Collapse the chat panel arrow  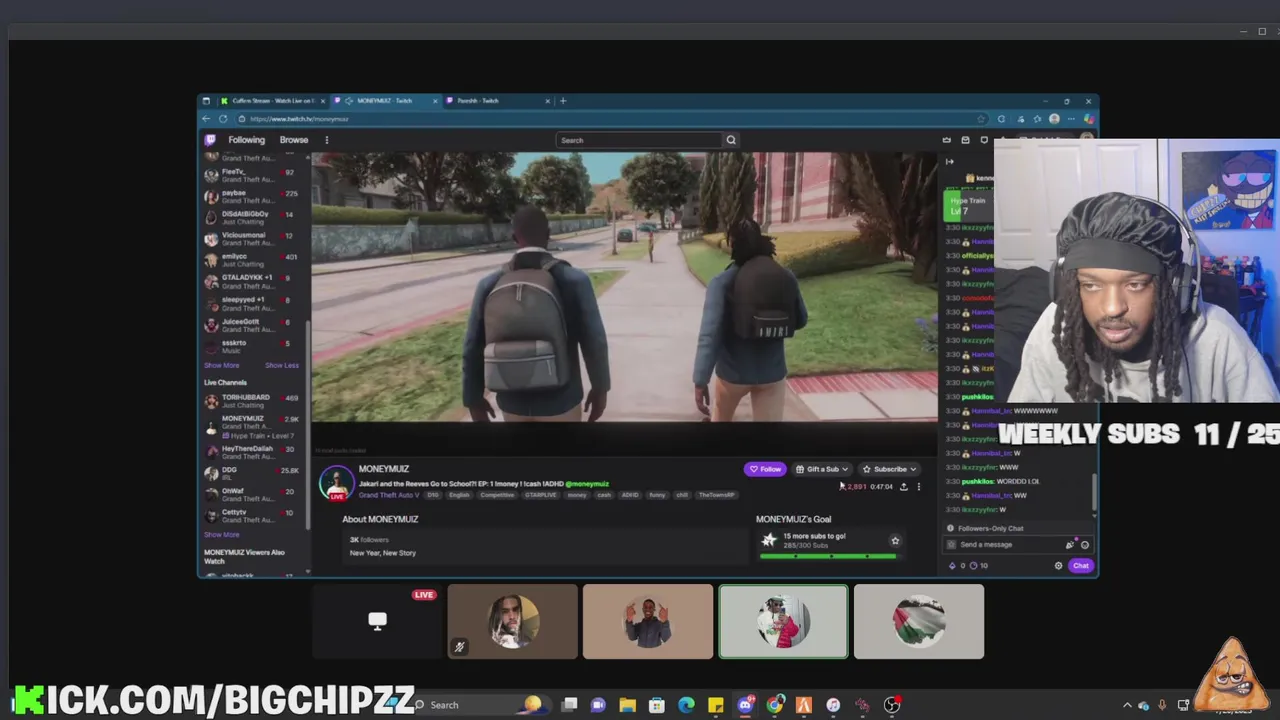click(x=950, y=162)
